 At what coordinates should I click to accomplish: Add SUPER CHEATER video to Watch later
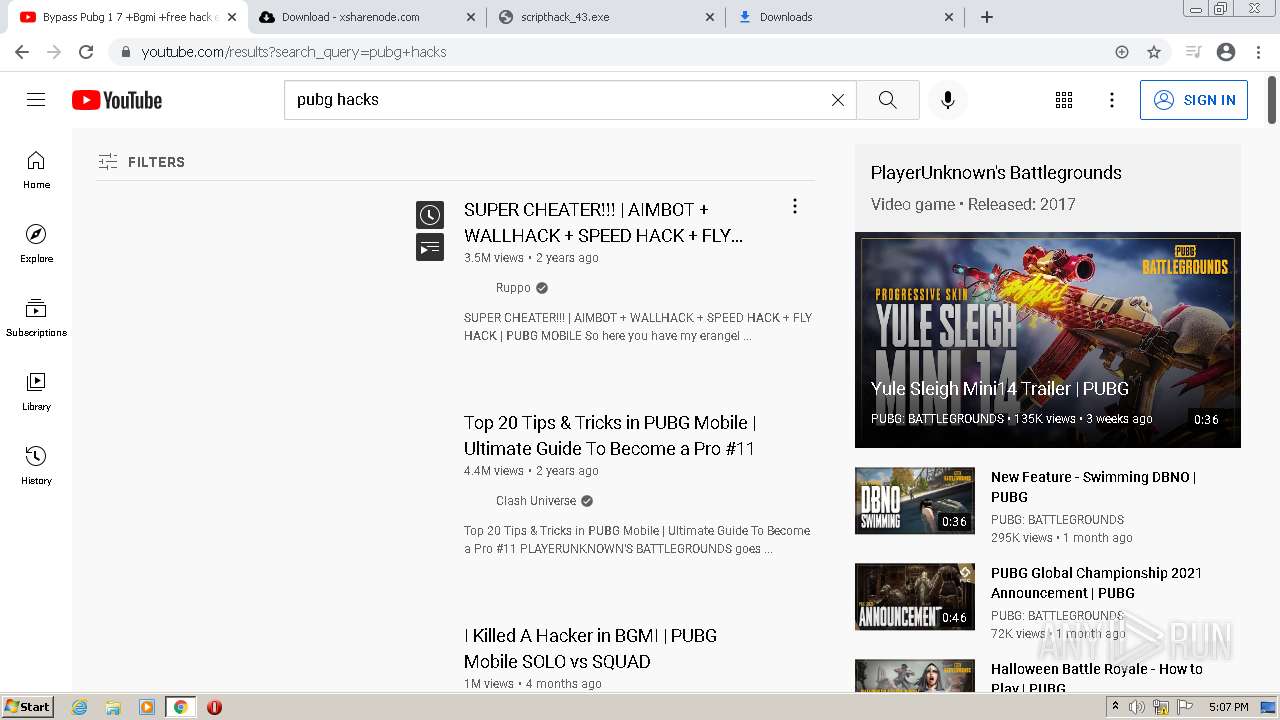(x=430, y=215)
